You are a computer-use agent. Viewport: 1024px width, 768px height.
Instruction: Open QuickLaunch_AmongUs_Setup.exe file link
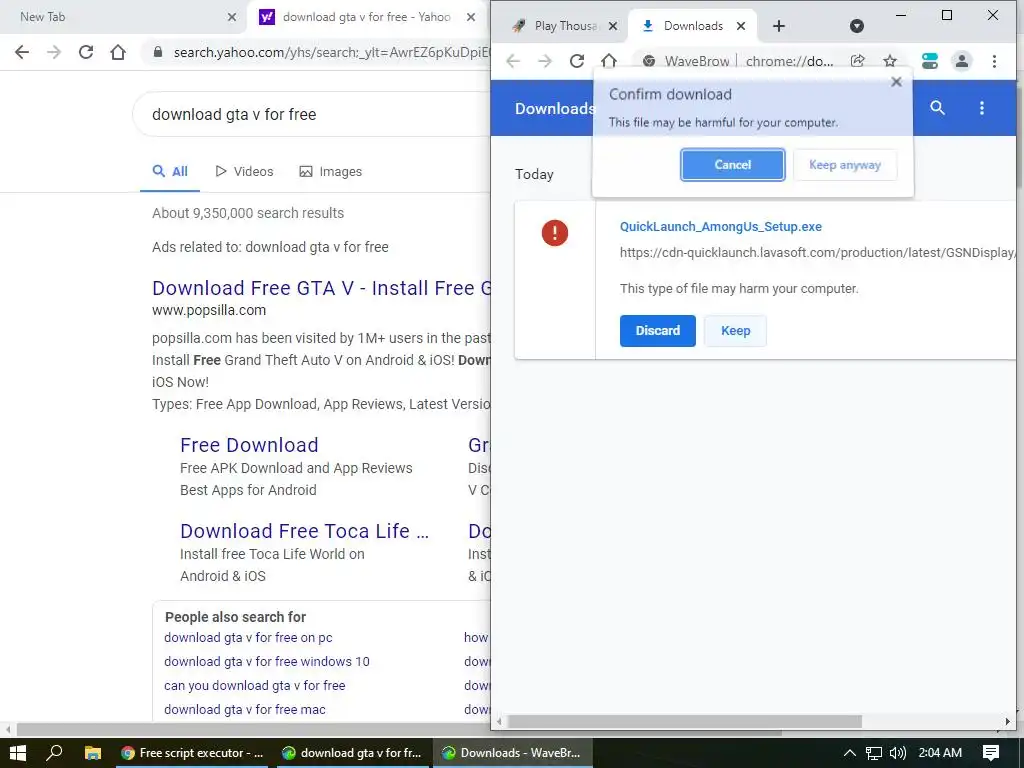(720, 227)
